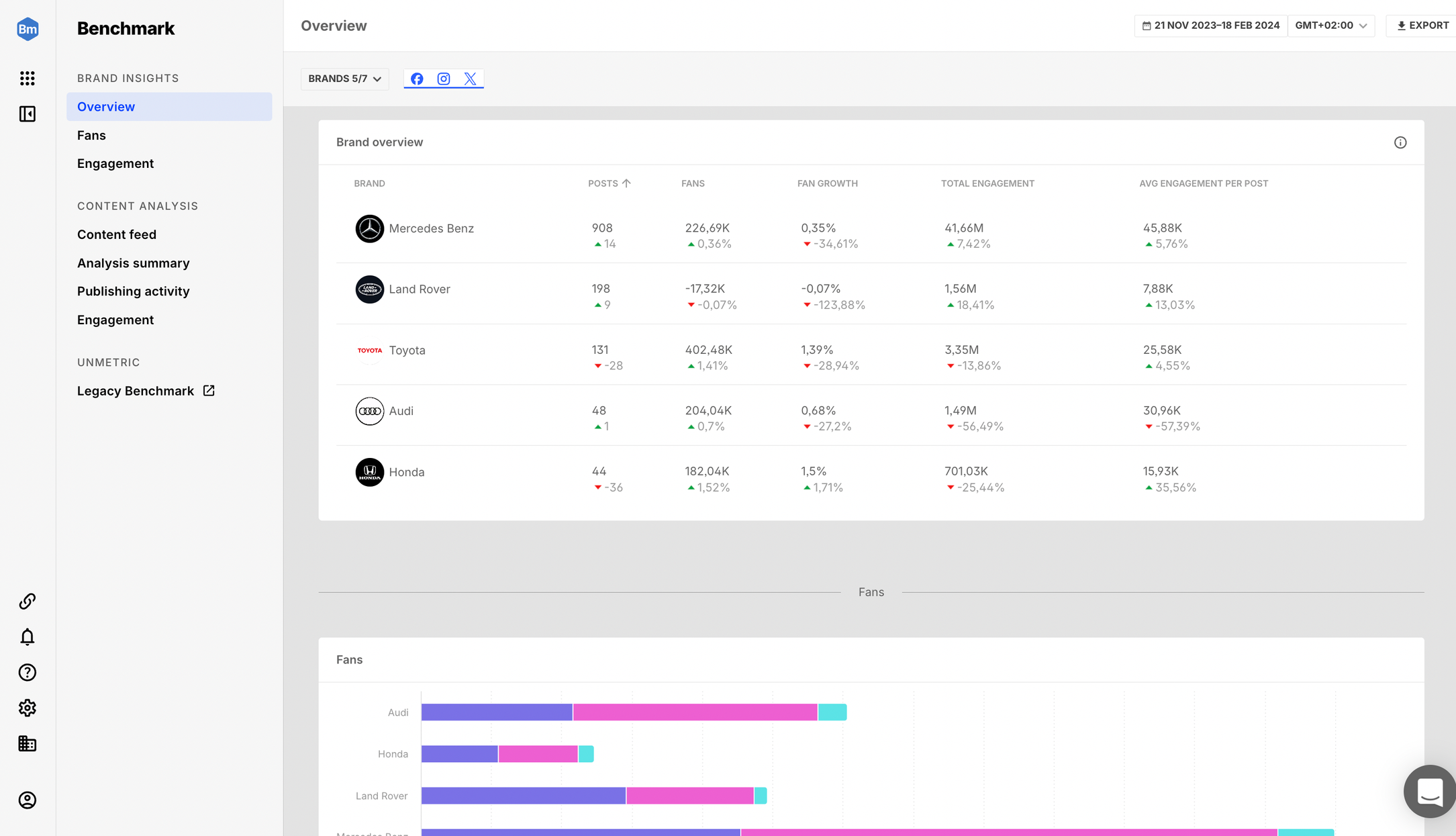
Task: Sort by Total Engagement column header
Action: [987, 183]
